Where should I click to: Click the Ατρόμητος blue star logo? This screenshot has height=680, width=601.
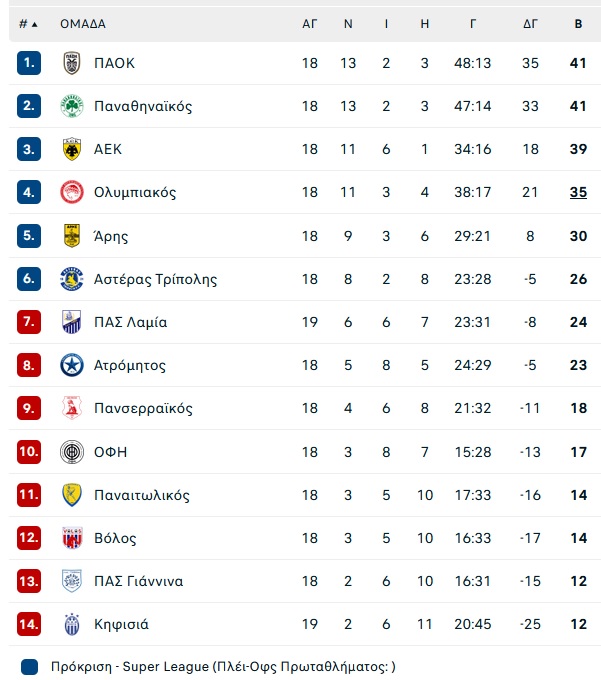tap(72, 365)
